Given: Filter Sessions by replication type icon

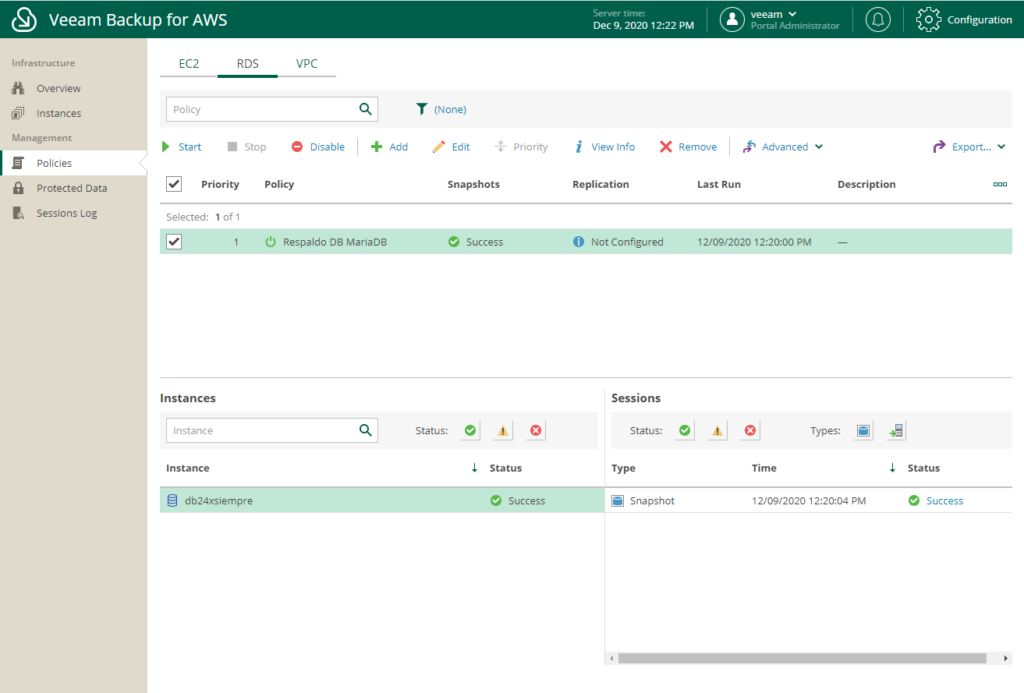Looking at the screenshot, I should [x=896, y=430].
